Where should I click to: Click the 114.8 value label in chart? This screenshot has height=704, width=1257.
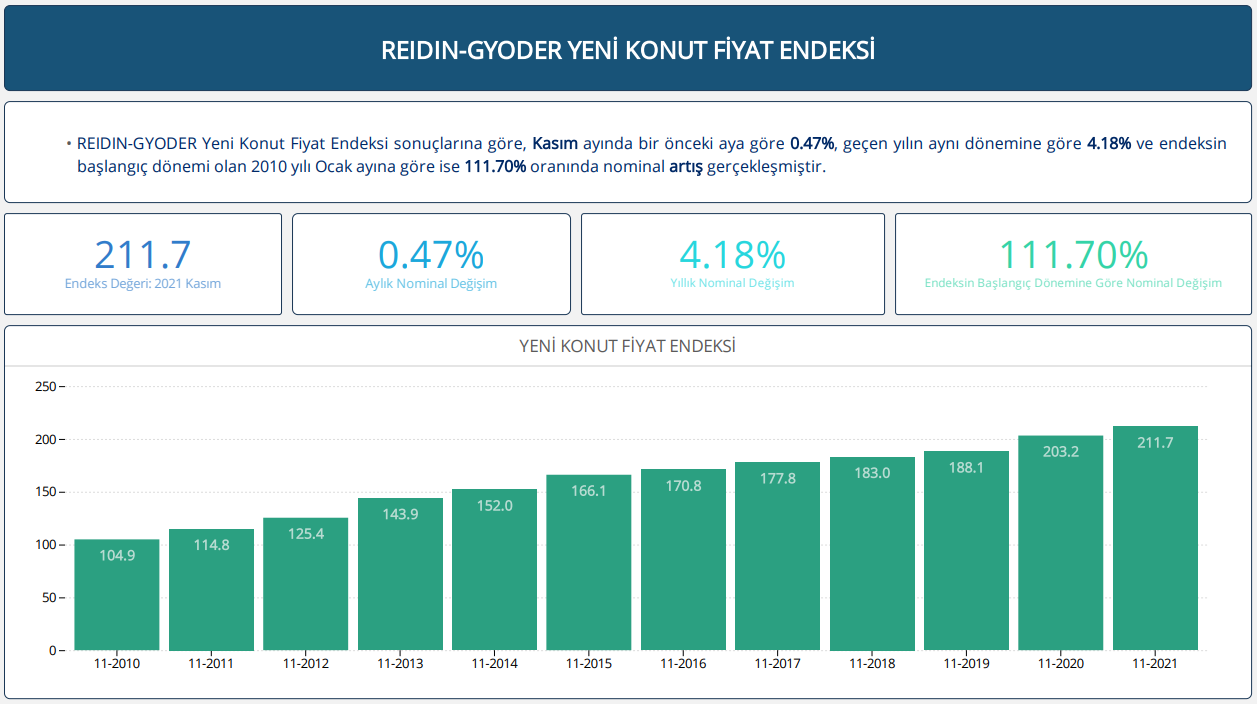point(211,545)
